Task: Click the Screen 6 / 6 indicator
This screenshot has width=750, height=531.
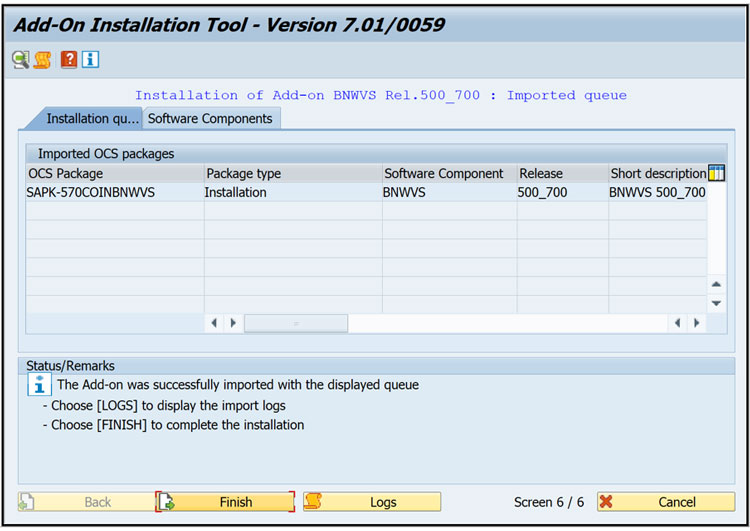Action: click(x=549, y=502)
